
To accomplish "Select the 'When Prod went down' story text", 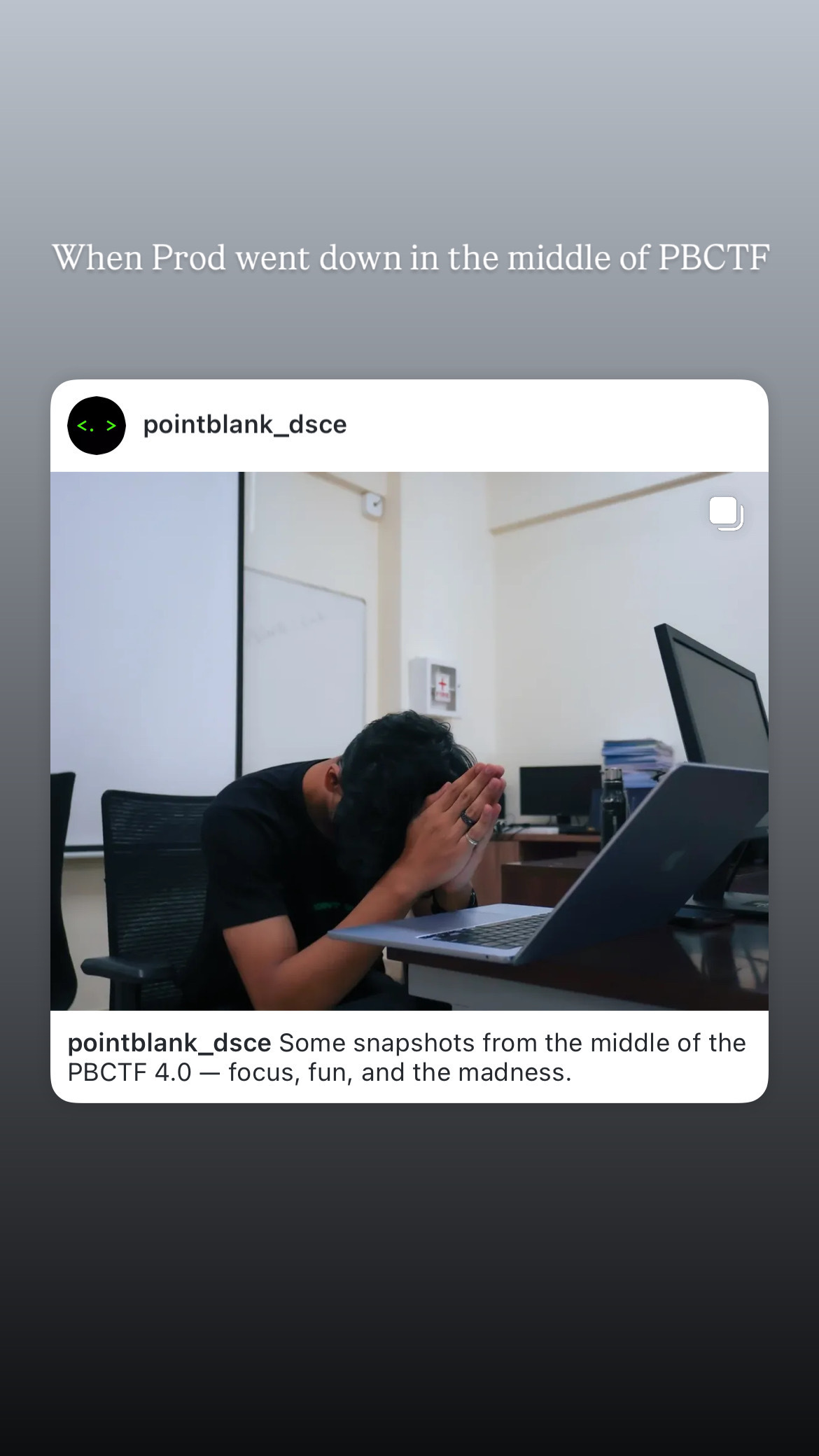I will [411, 258].
